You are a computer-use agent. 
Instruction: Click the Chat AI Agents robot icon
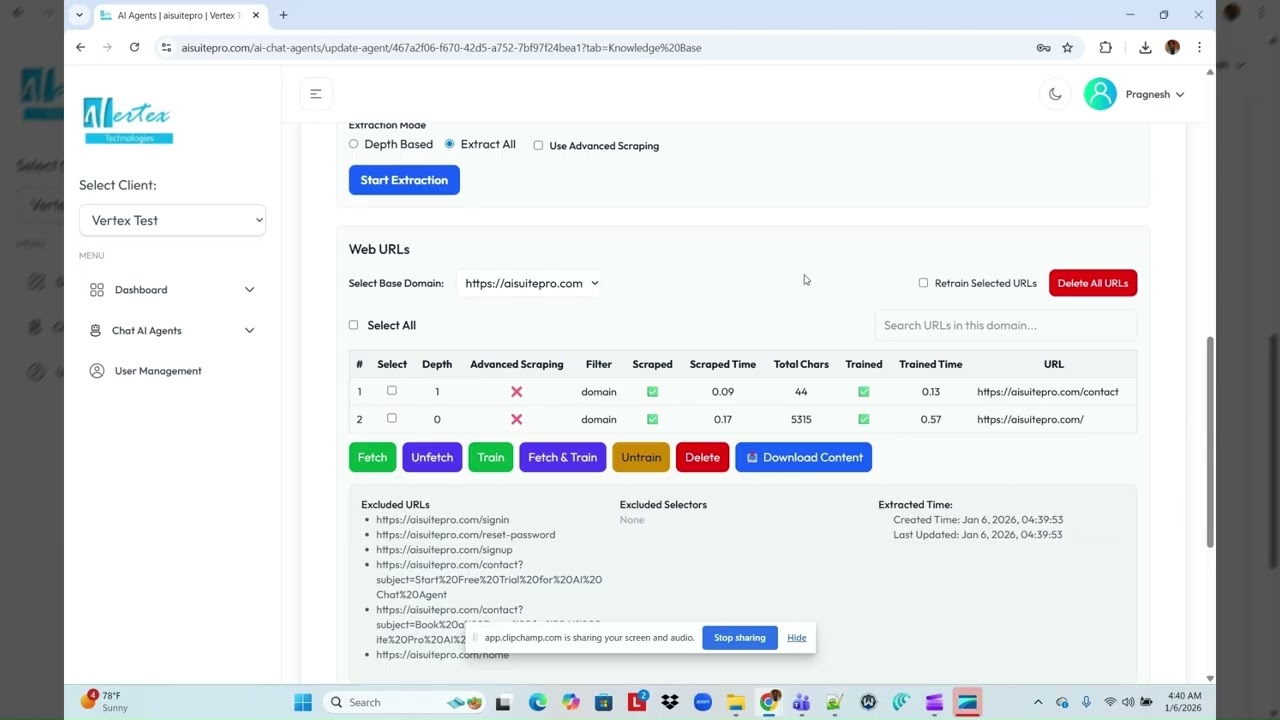(x=96, y=330)
